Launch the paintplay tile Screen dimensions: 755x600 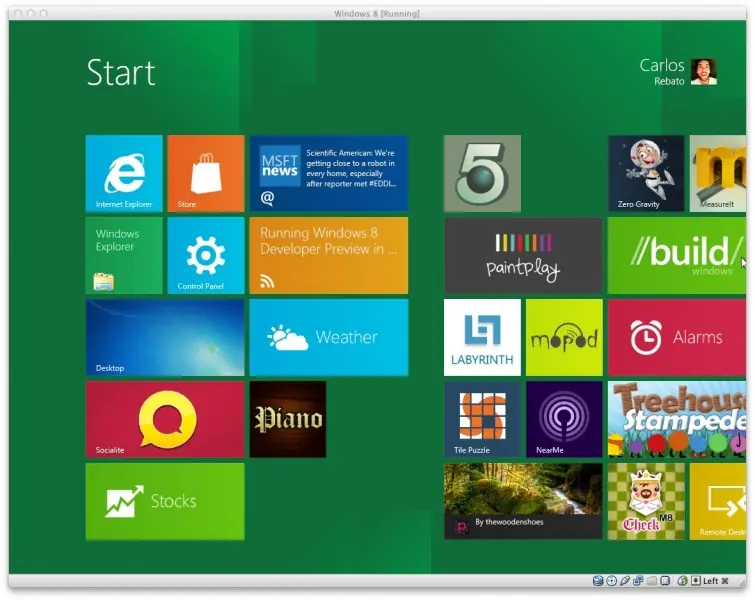[523, 255]
